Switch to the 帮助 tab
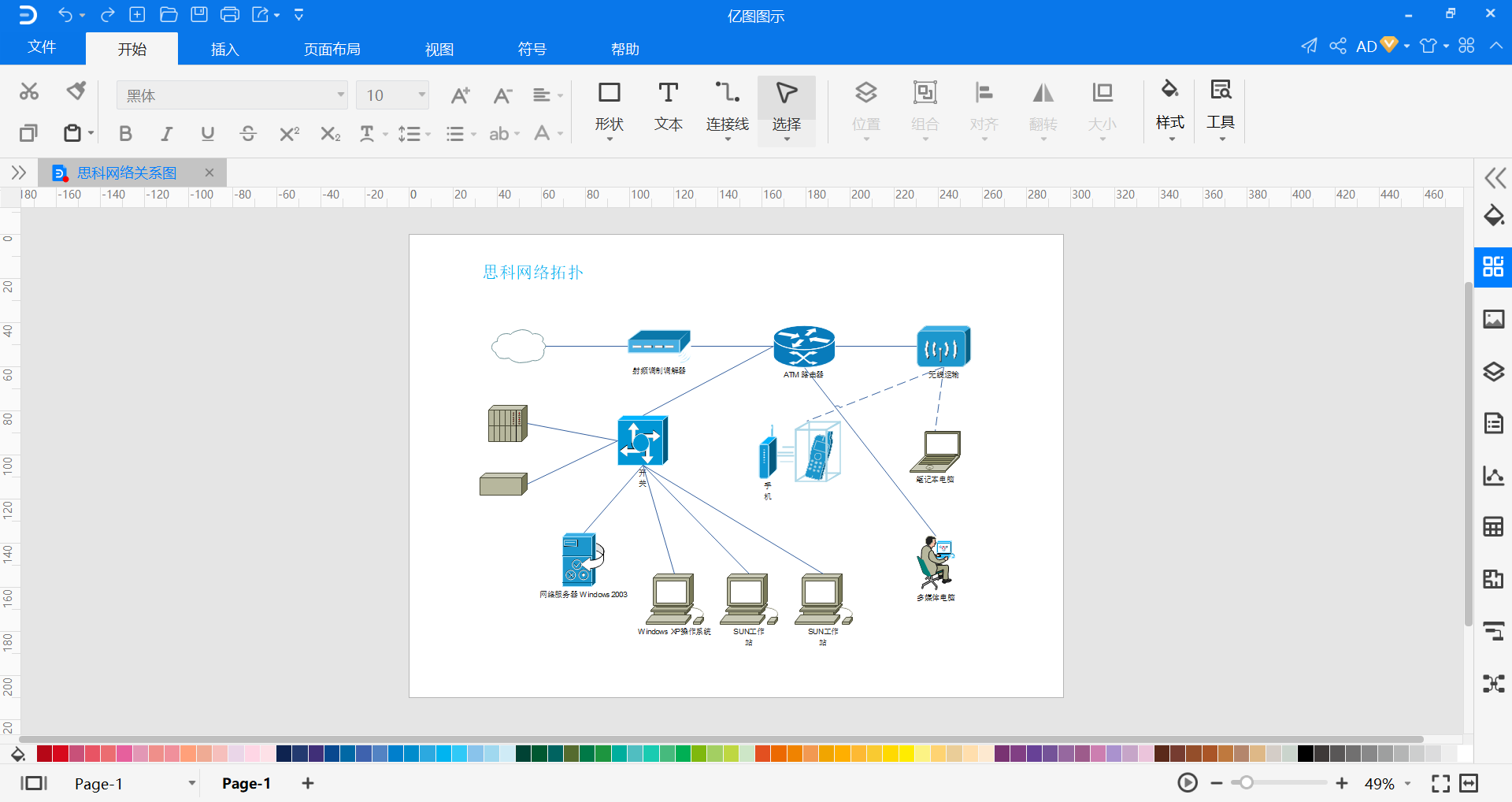 [x=625, y=49]
